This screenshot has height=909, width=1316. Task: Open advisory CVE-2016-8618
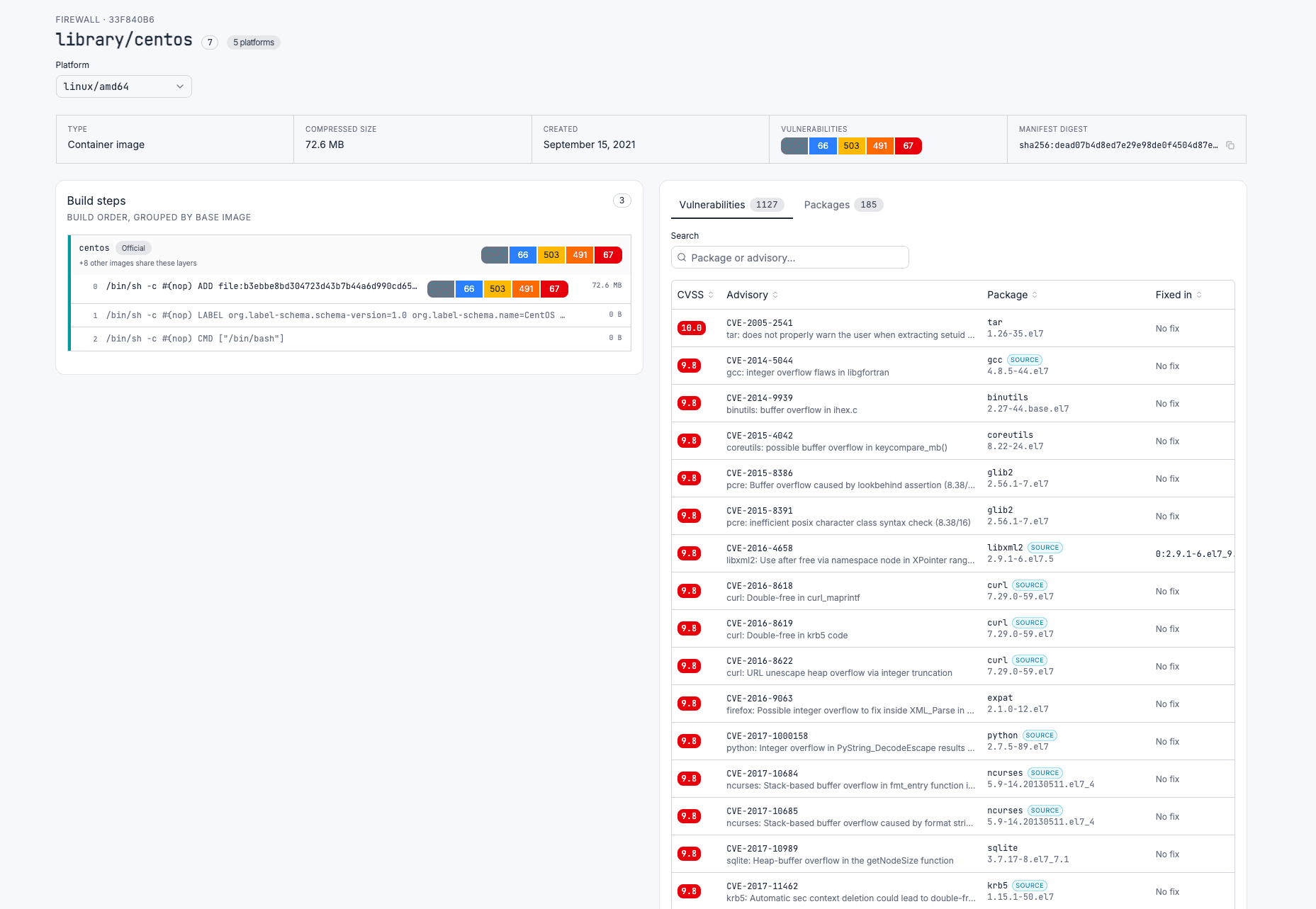760,586
